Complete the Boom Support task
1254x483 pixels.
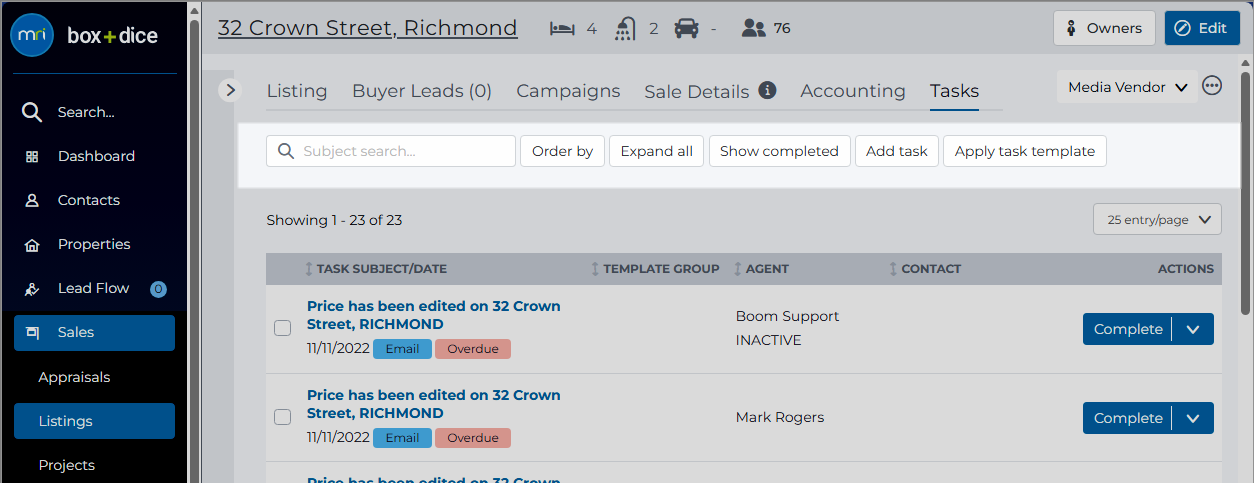(1128, 329)
